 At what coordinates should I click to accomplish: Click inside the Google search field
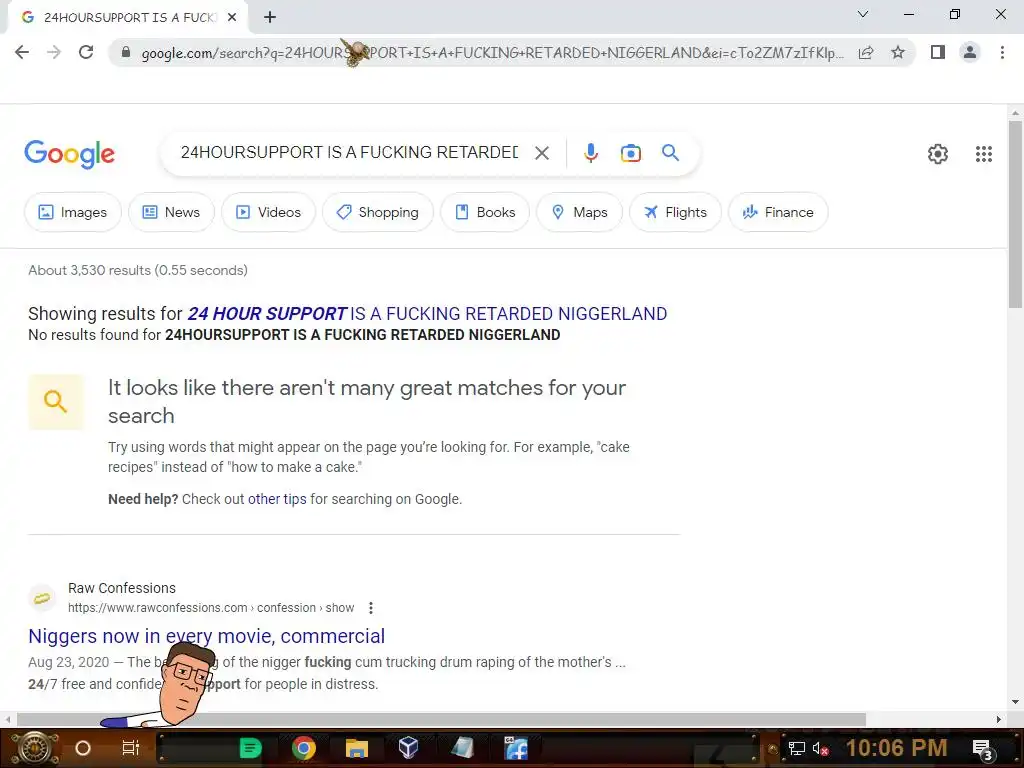pos(349,153)
